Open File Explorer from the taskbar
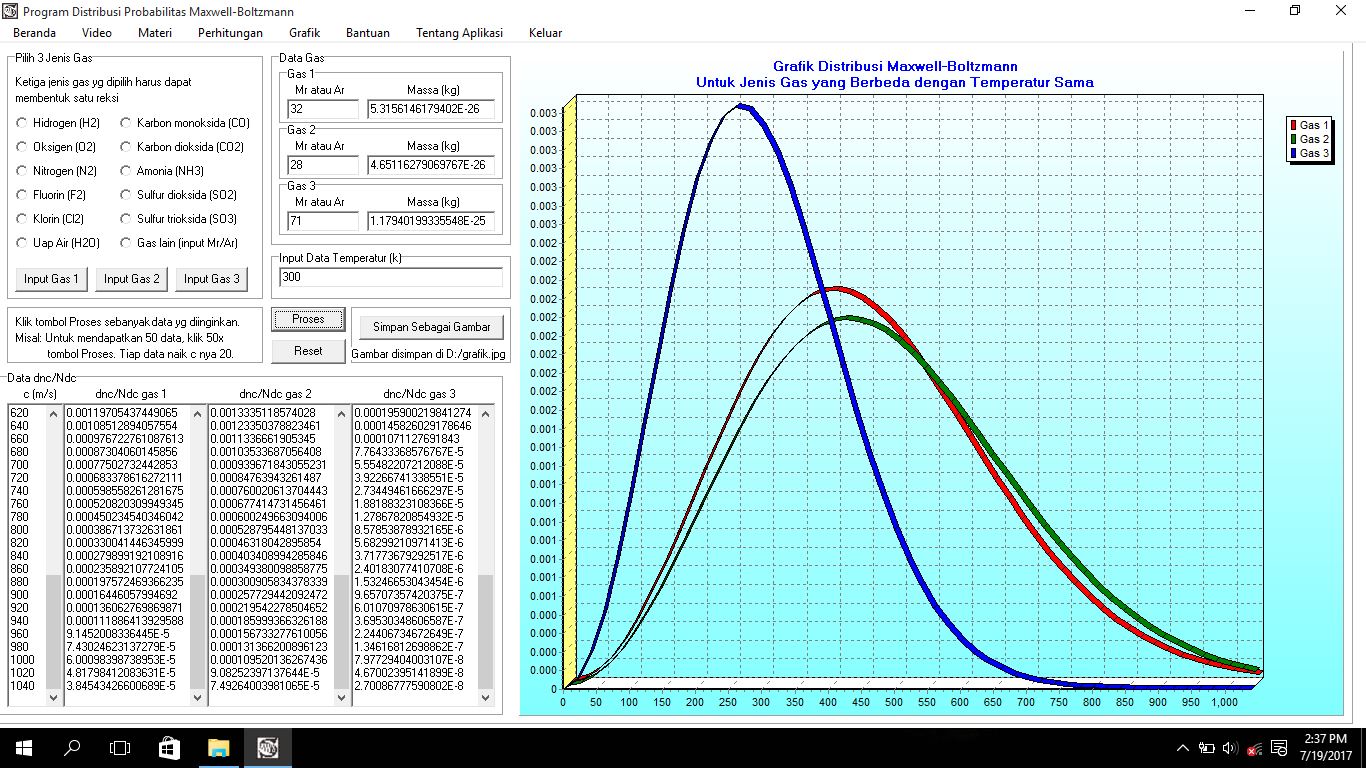 [x=218, y=747]
